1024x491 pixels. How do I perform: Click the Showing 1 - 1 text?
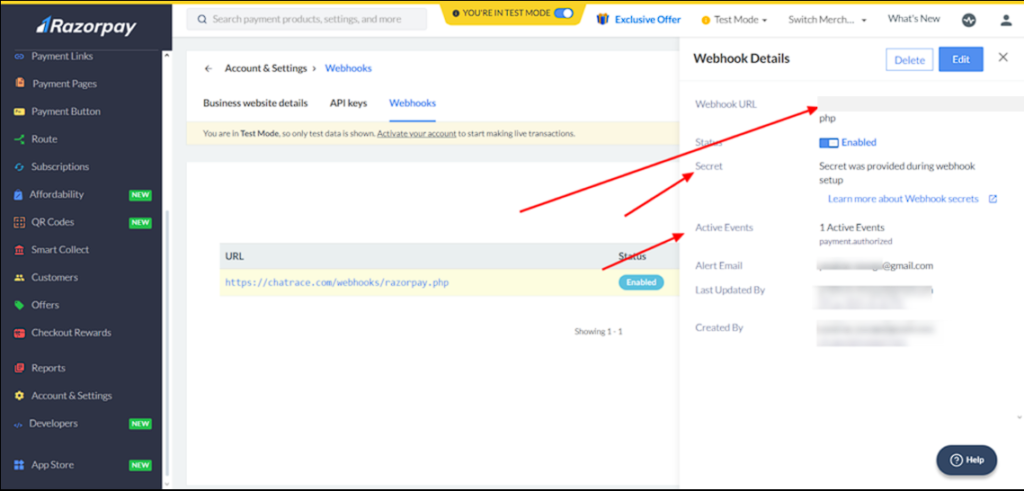click(598, 332)
